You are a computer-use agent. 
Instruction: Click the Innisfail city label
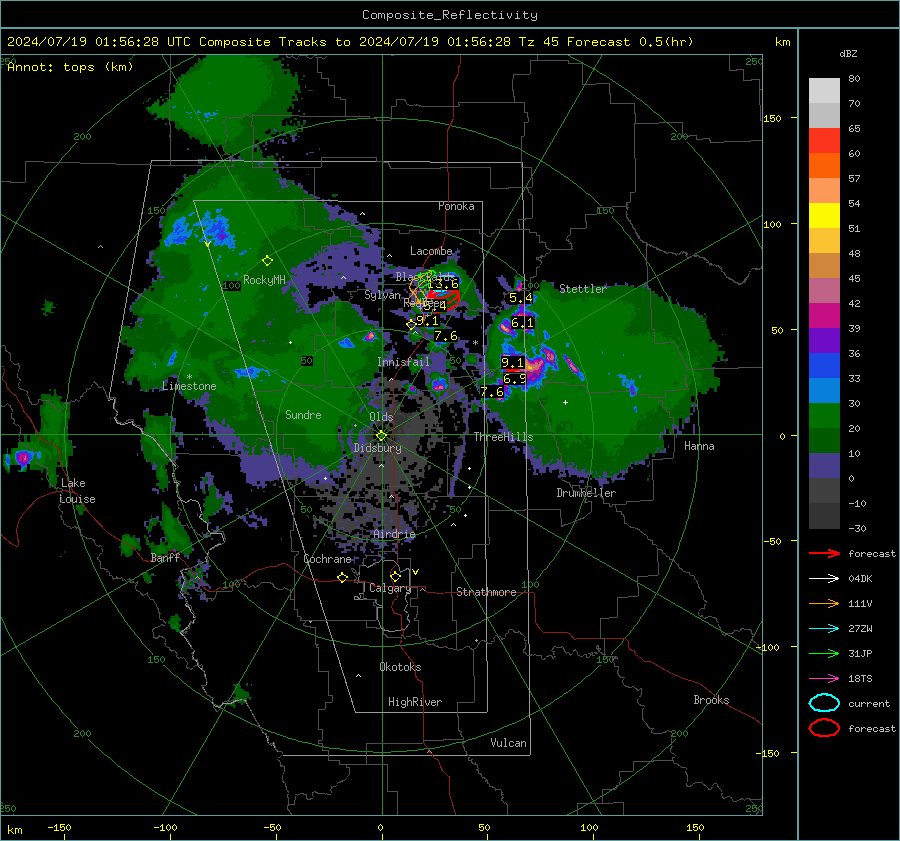pos(404,362)
